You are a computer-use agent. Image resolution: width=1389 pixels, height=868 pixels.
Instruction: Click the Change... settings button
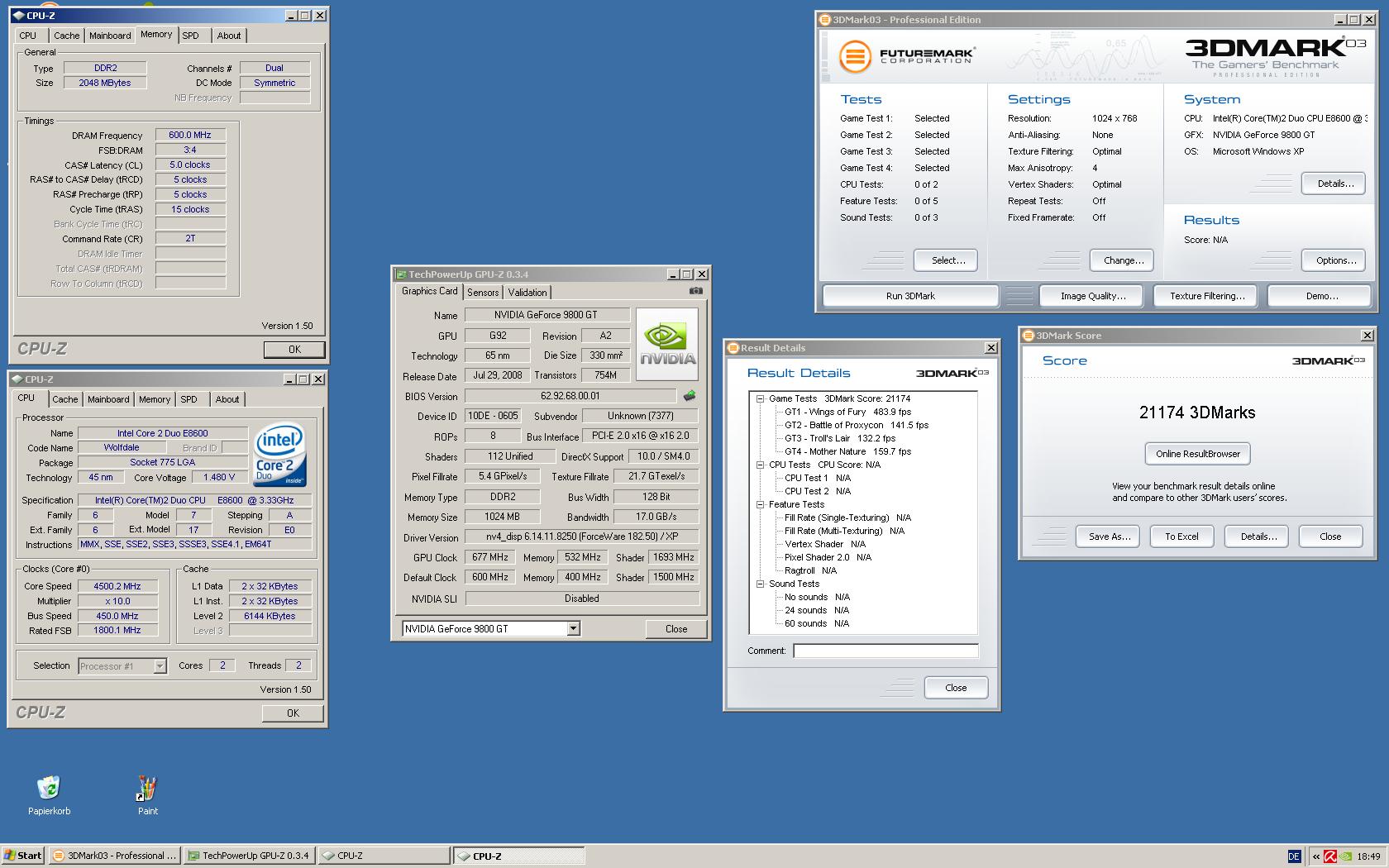pyautogui.click(x=1124, y=260)
